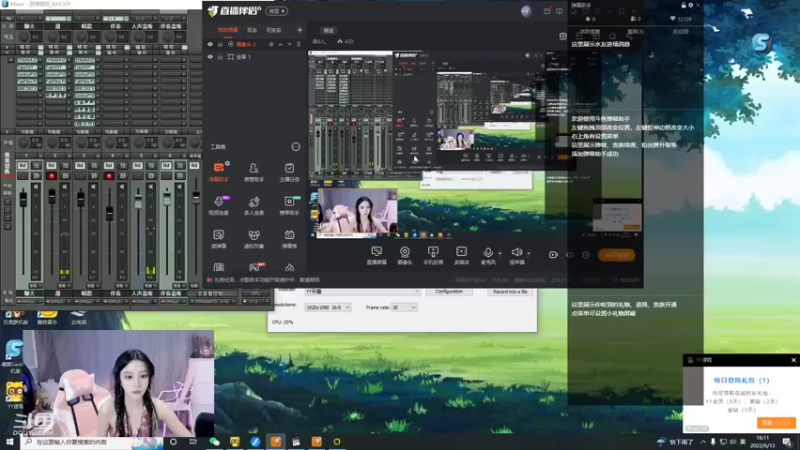Hide the 摄像头 2 source with its eye icon
Viewport: 800px width, 450px height.
210,44
